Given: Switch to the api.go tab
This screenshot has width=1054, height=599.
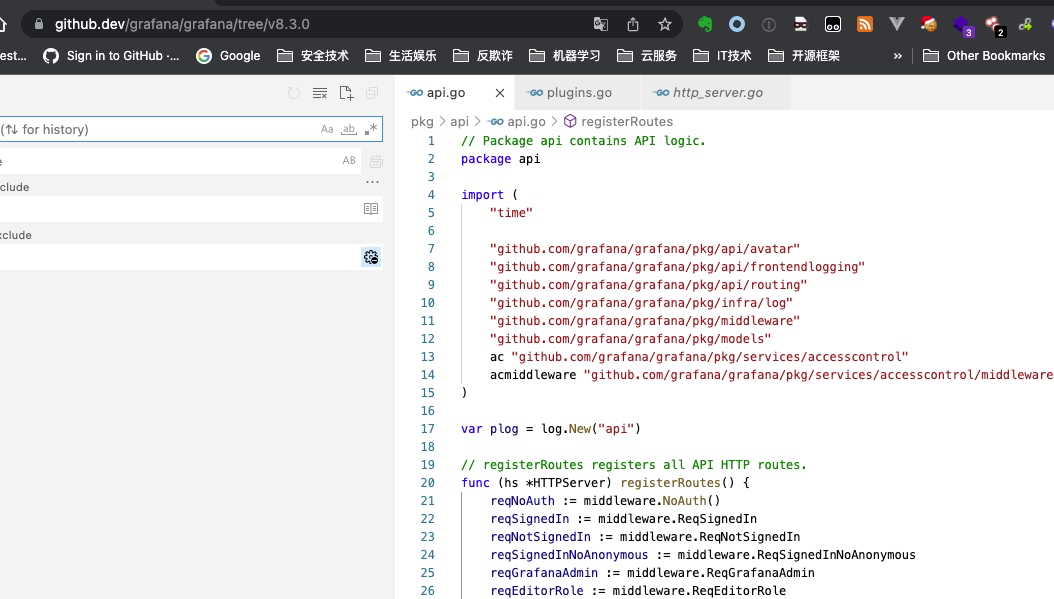Looking at the screenshot, I should 446,93.
